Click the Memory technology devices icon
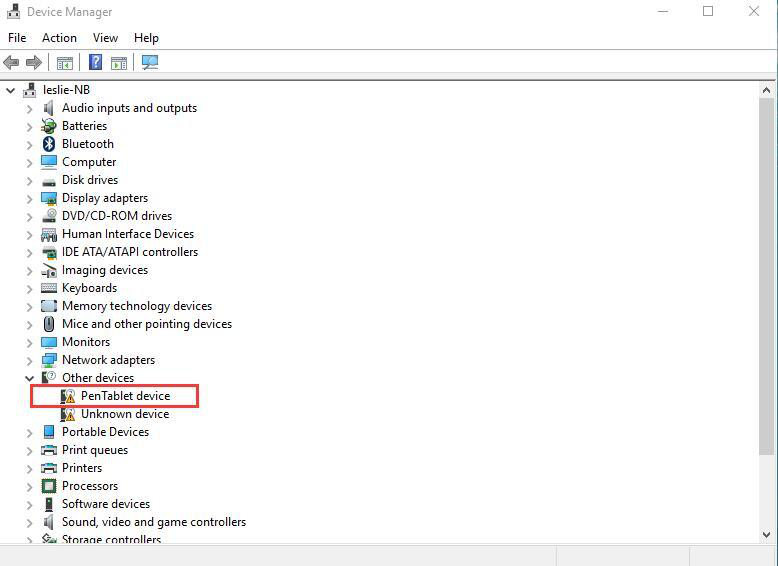Viewport: 778px width, 566px height. [x=49, y=306]
